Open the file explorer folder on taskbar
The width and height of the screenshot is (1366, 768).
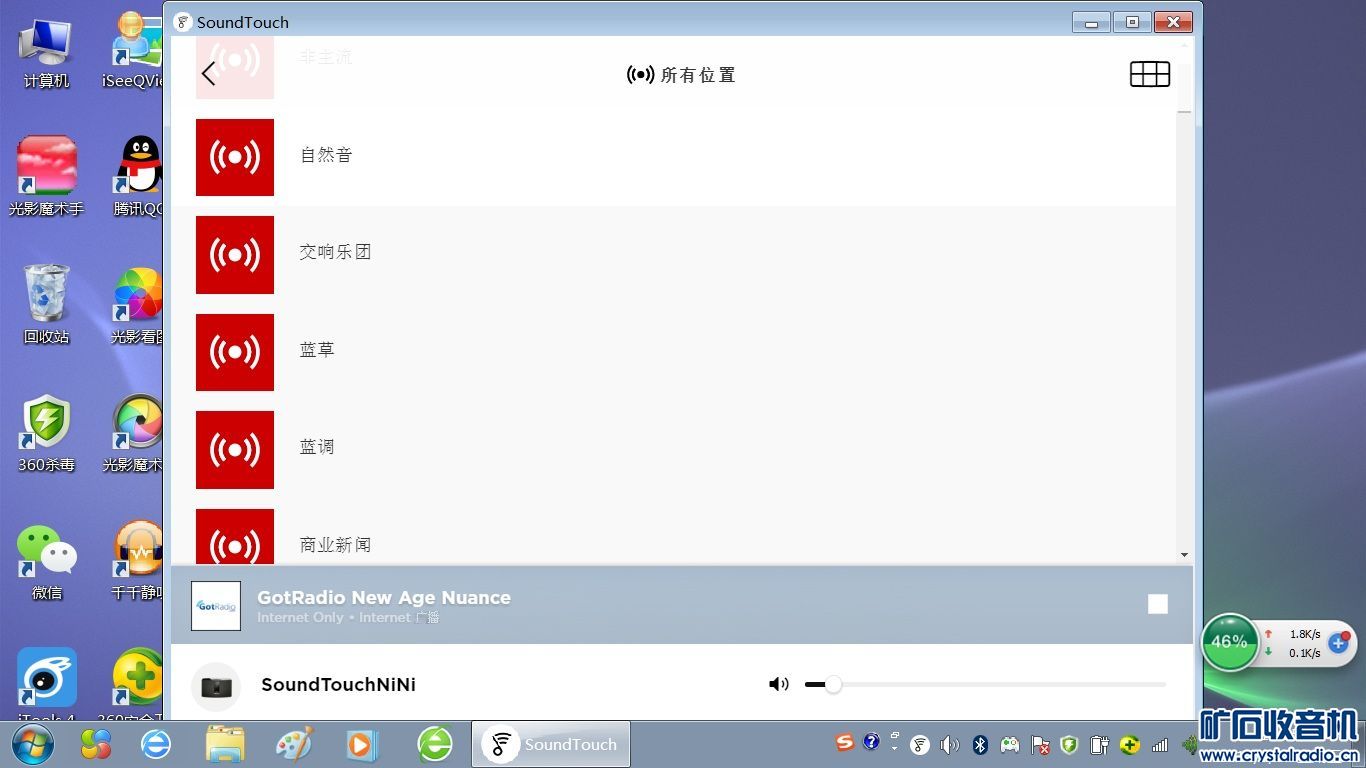click(225, 744)
